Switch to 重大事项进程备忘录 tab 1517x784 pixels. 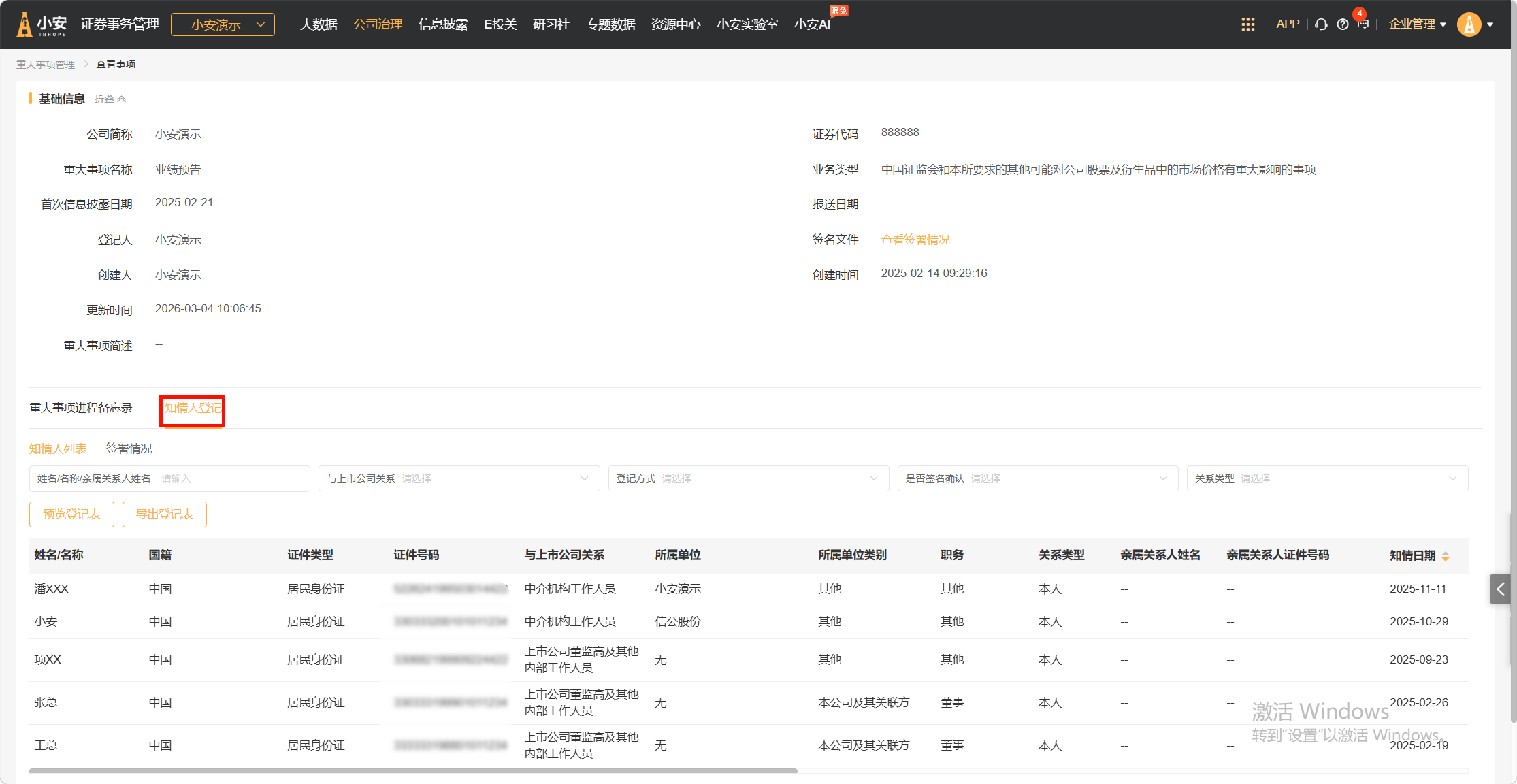(x=81, y=408)
